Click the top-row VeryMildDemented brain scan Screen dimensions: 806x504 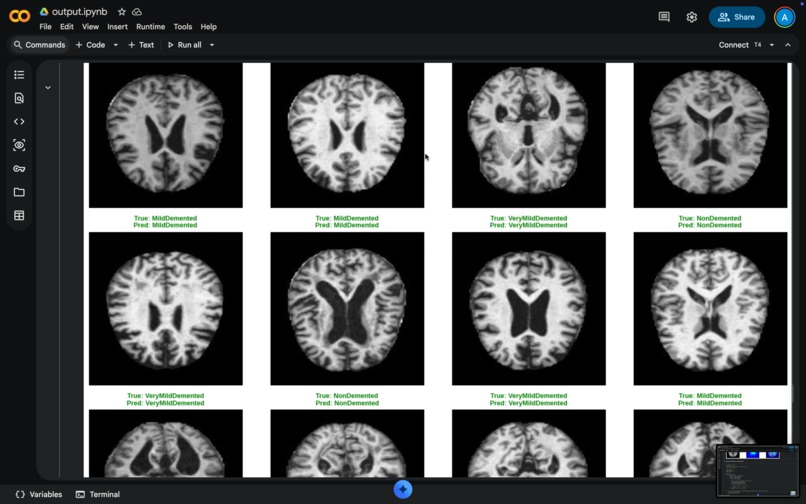tap(528, 135)
